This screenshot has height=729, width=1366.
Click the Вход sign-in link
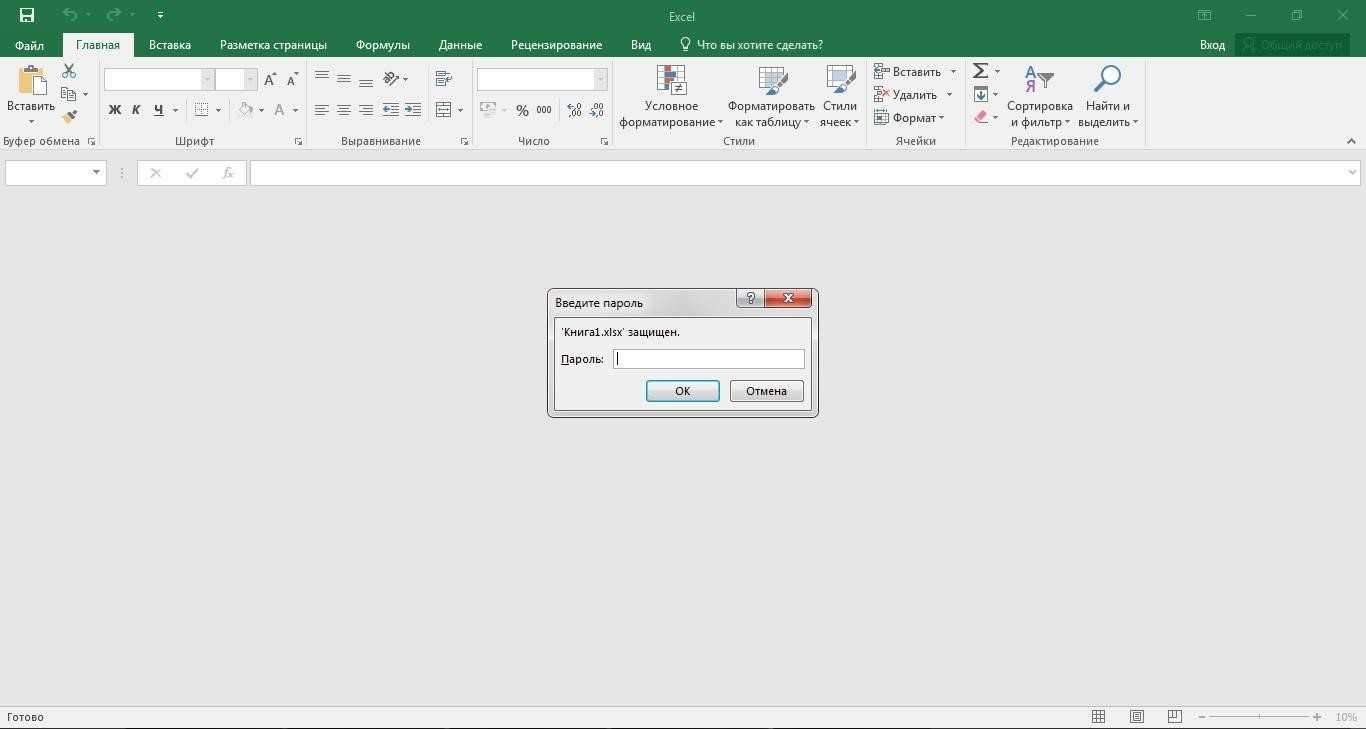1212,45
